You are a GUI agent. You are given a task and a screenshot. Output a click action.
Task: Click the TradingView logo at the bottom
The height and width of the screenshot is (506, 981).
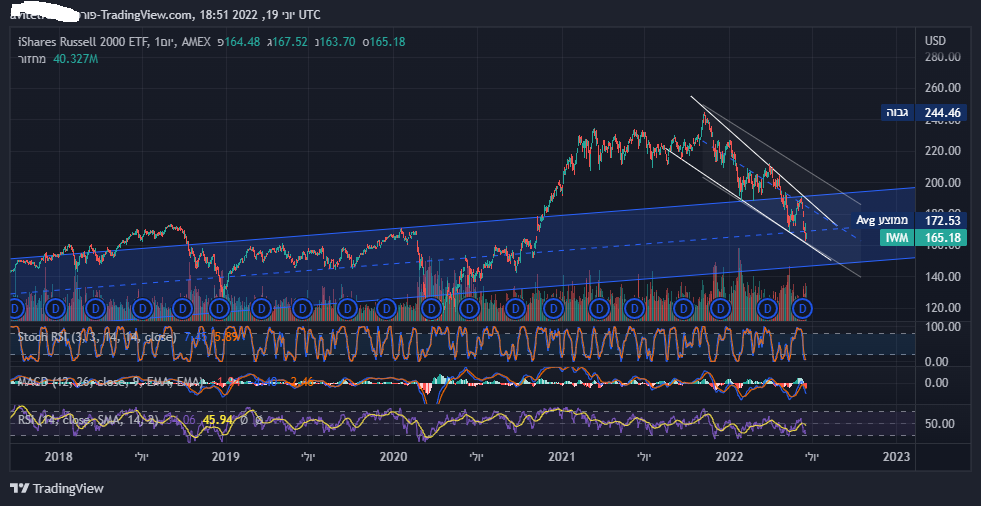coord(57,488)
